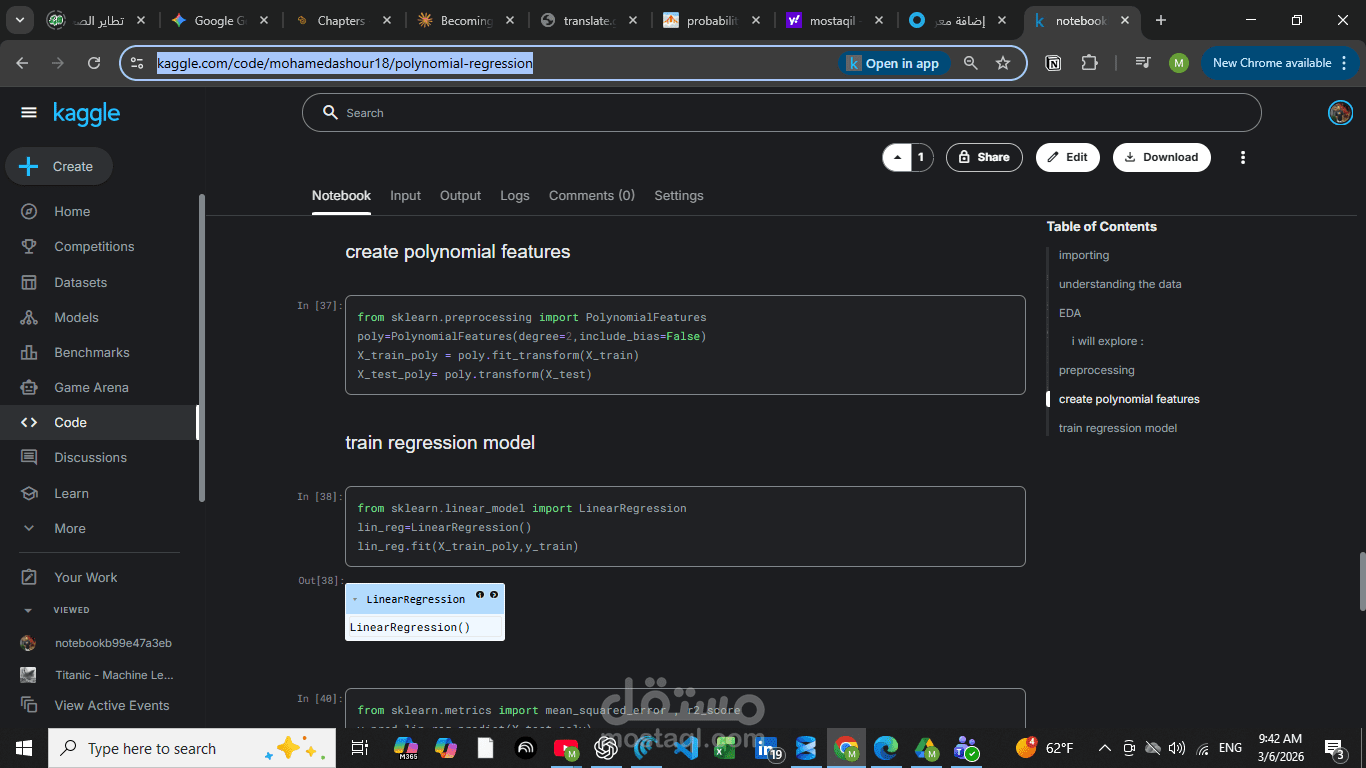This screenshot has width=1366, height=768.
Task: Click the LinearRegression info icon
Action: point(480,595)
